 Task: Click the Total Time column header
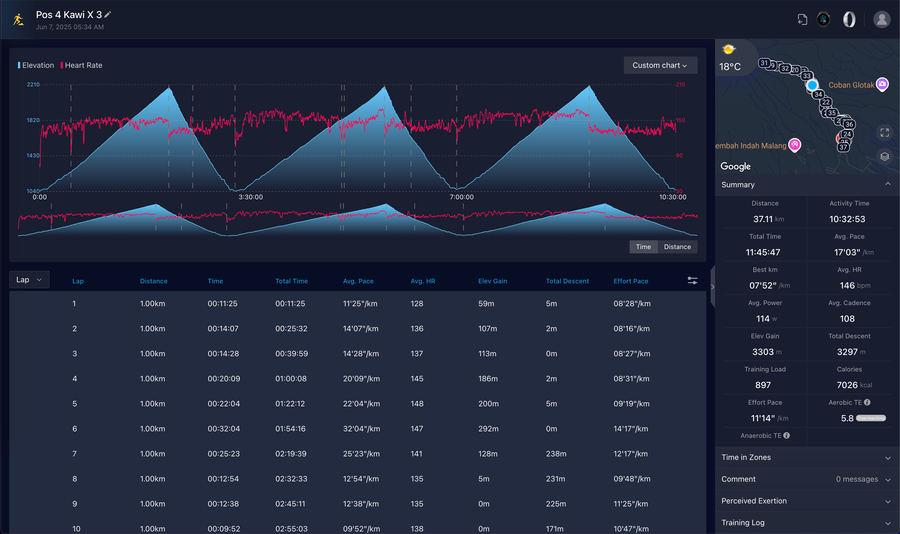[x=292, y=281]
